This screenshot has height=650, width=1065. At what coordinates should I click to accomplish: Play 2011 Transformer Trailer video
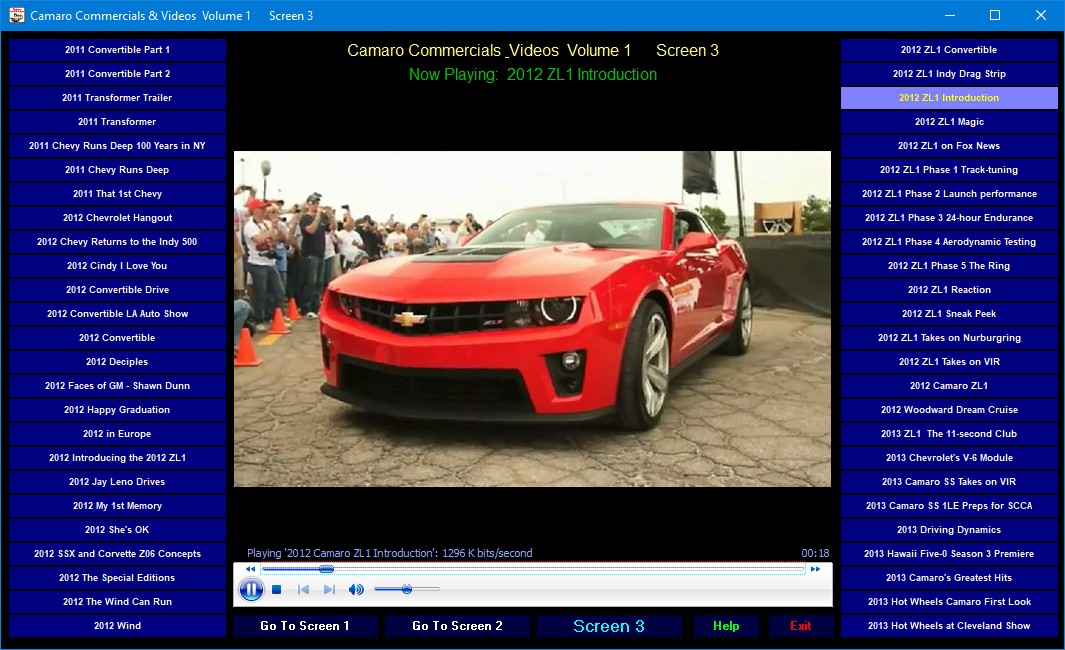click(x=118, y=98)
